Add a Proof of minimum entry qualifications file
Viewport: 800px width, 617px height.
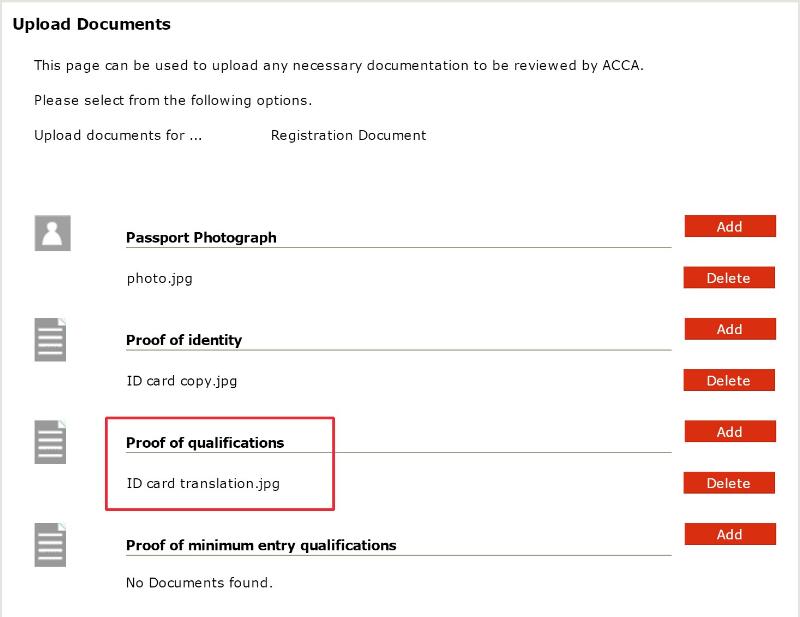(x=730, y=535)
